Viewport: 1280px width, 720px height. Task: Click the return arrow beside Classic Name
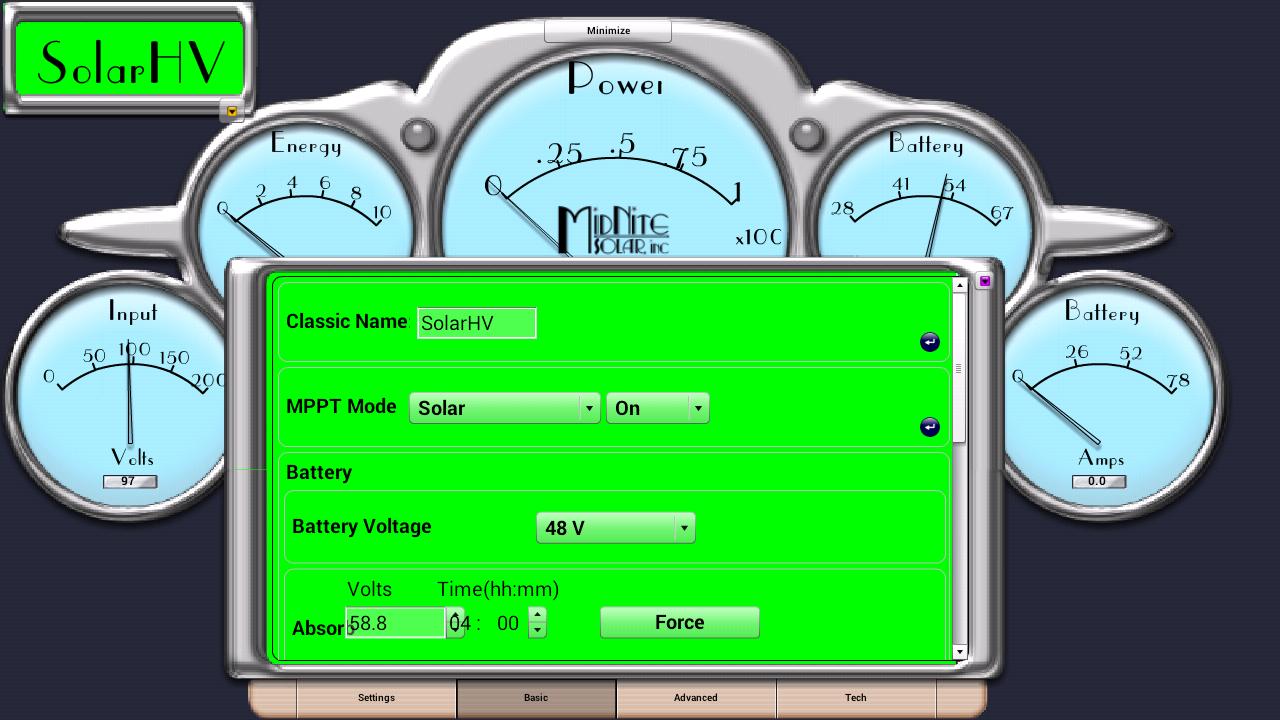(x=929, y=341)
